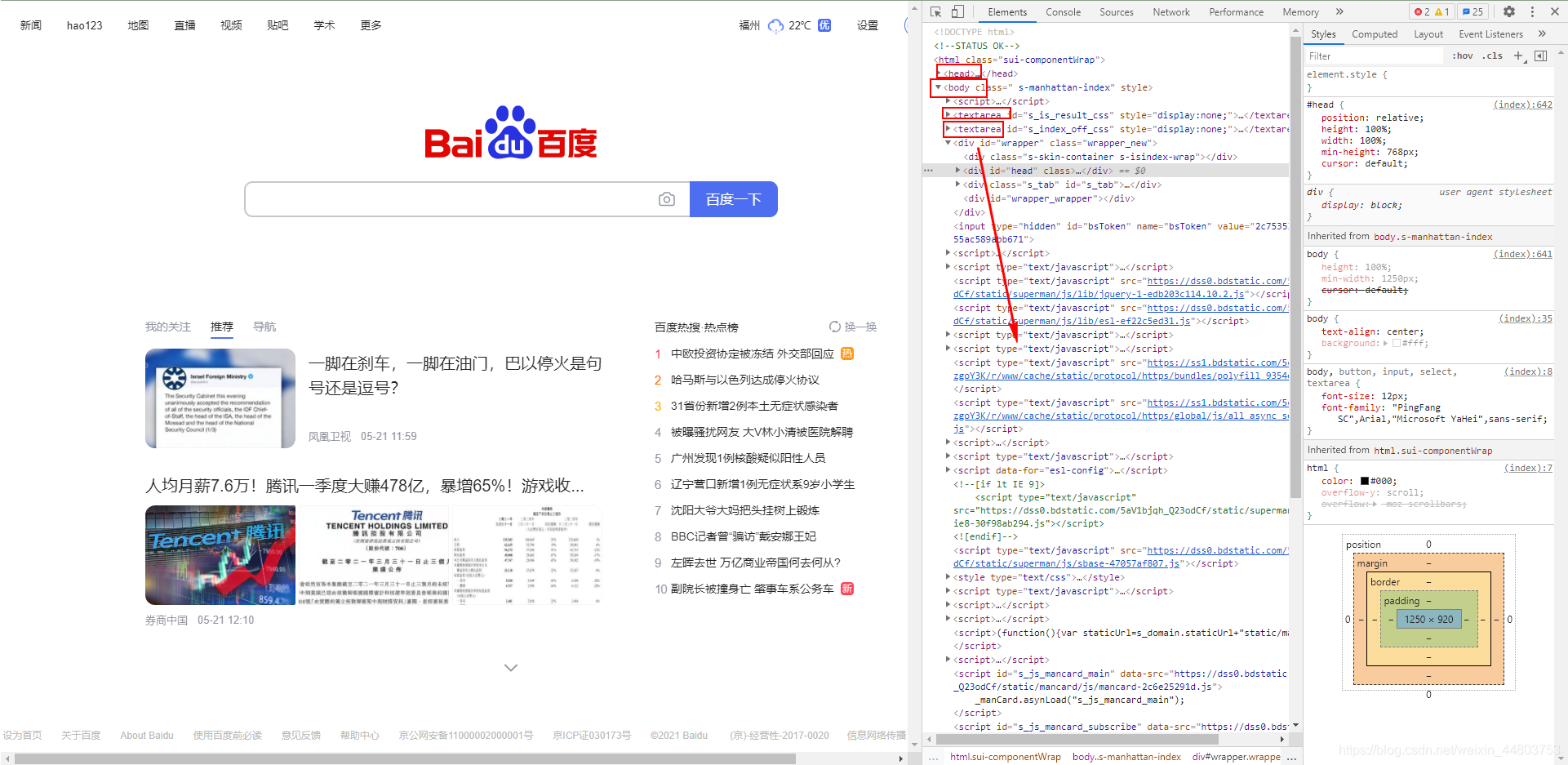Show more DevTools panel tabs

[1339, 11]
